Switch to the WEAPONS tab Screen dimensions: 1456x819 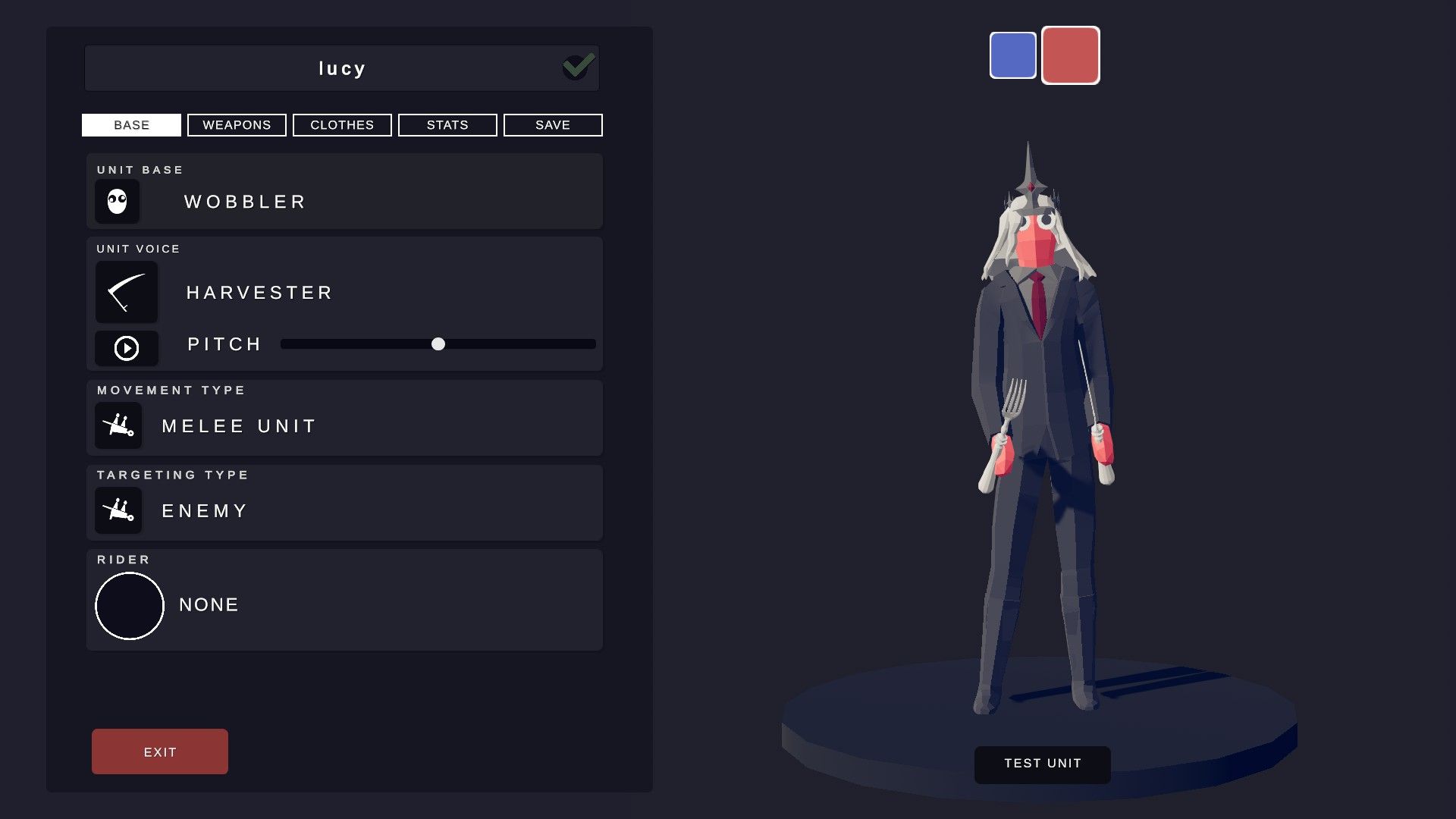click(237, 125)
